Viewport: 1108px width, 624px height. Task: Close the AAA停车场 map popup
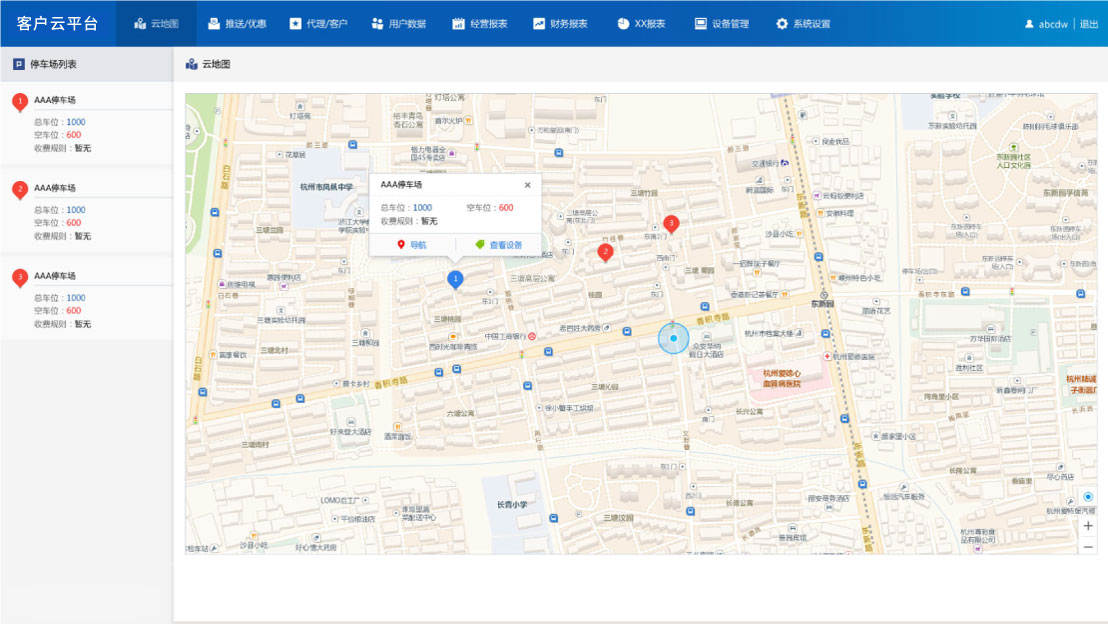pyautogui.click(x=527, y=185)
